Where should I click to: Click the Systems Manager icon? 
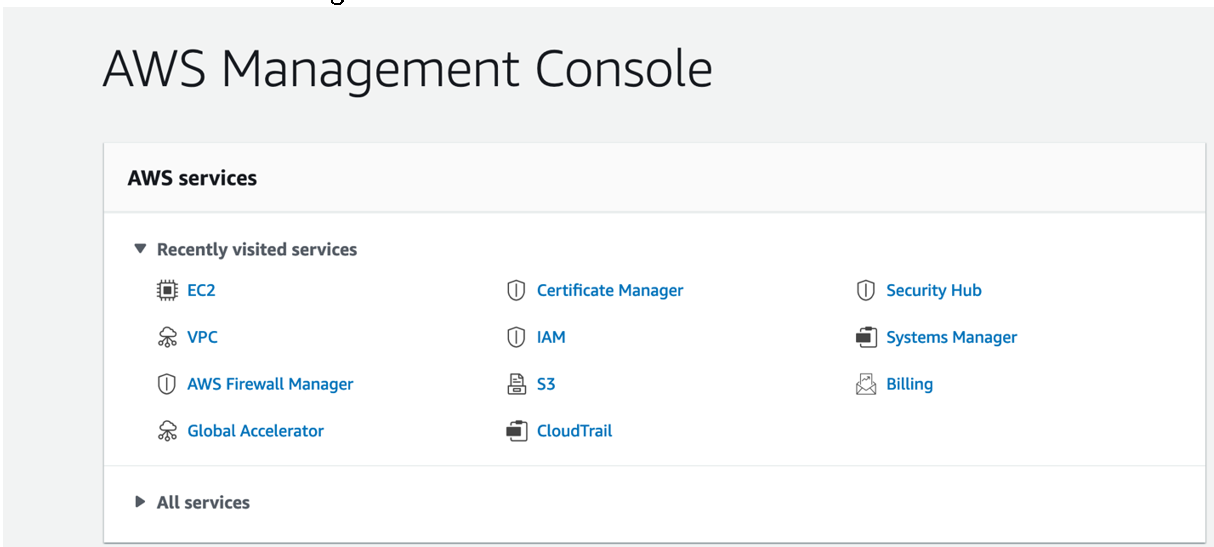[x=866, y=338]
